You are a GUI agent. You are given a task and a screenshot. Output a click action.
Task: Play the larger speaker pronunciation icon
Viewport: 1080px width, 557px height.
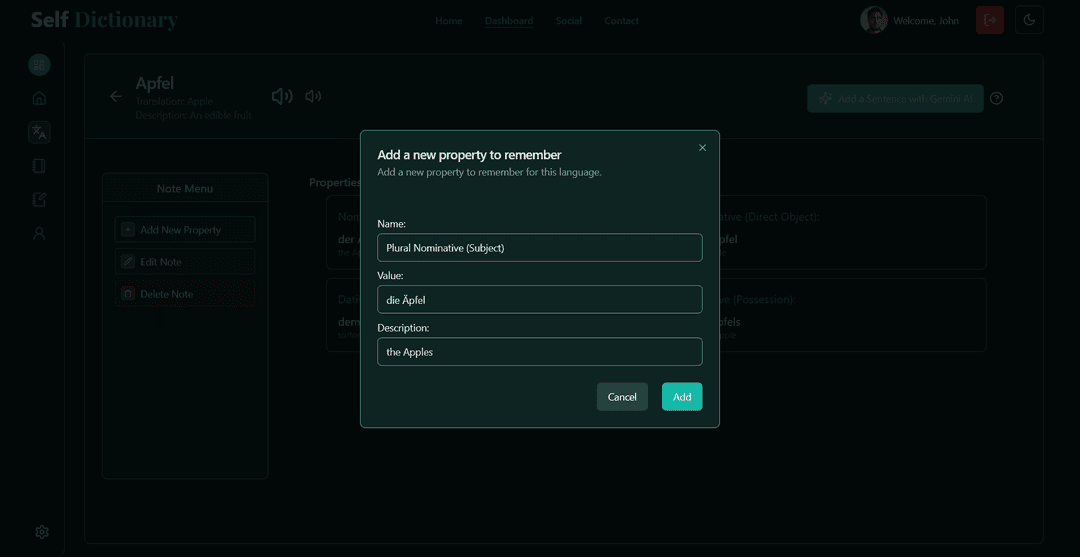coord(282,96)
